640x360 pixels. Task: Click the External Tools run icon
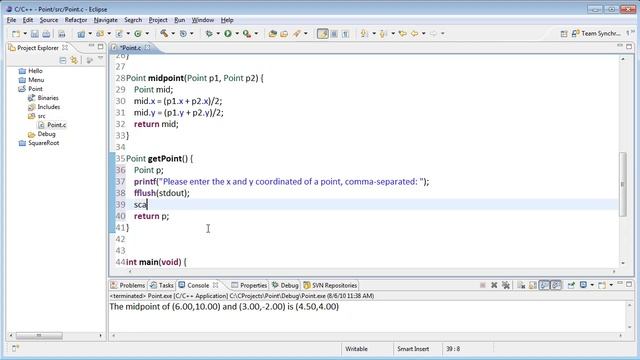[x=247, y=34]
